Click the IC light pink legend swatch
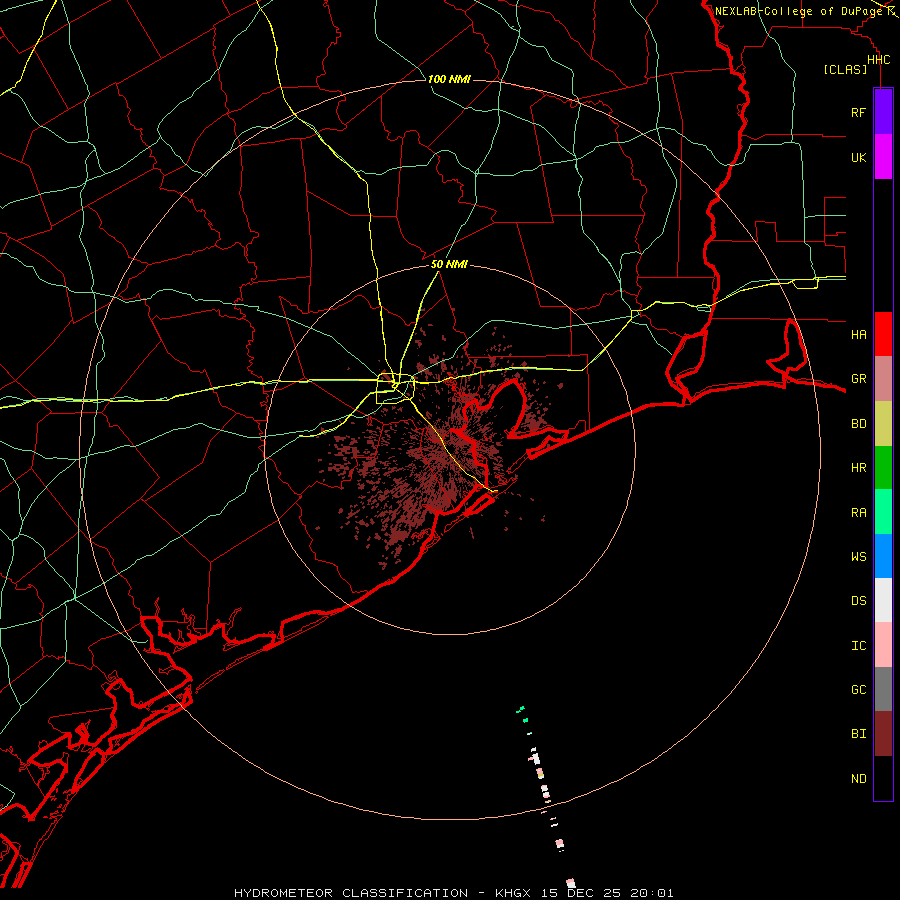This screenshot has height=900, width=900. click(x=883, y=645)
